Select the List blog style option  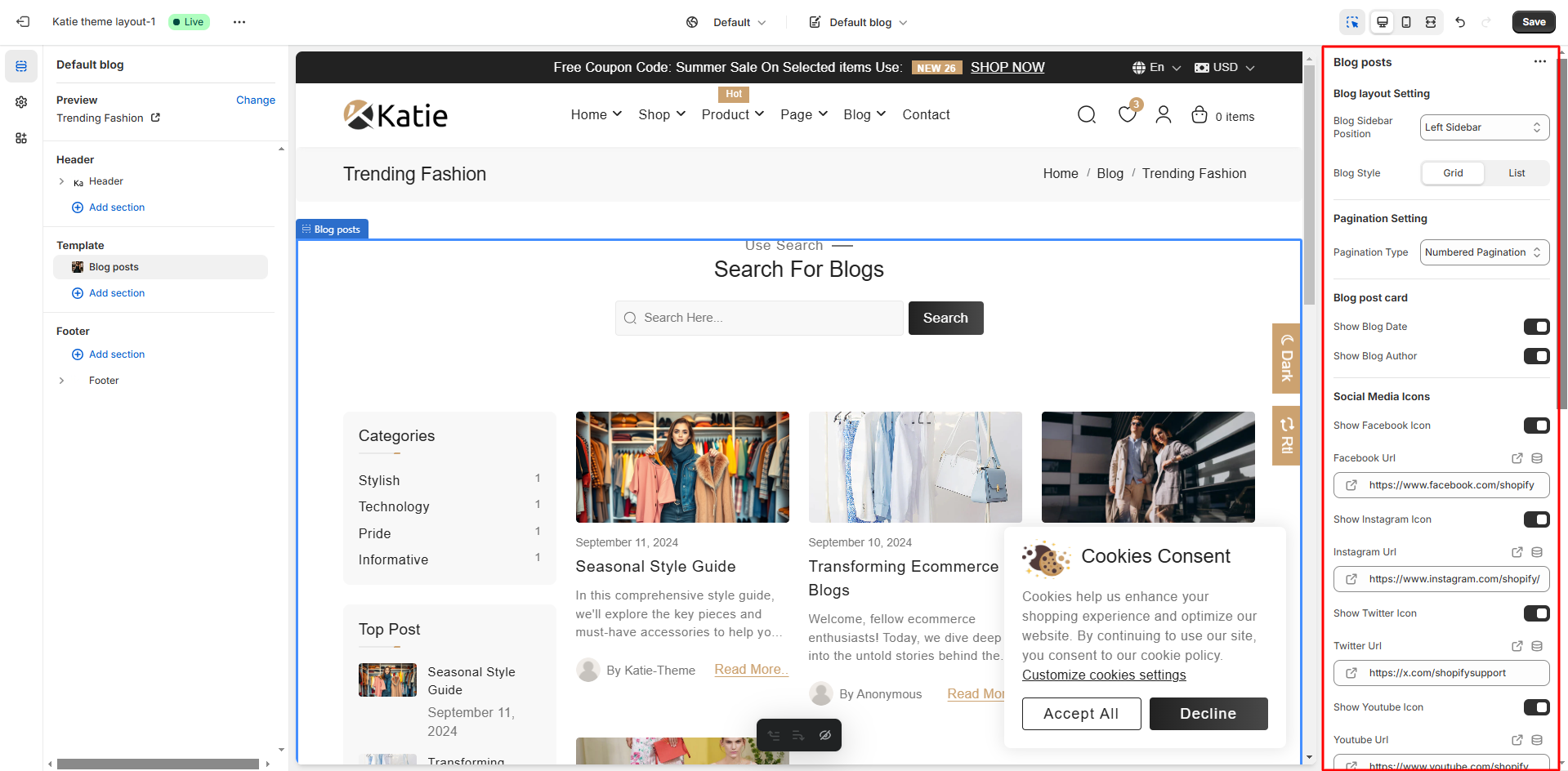[x=1517, y=173]
